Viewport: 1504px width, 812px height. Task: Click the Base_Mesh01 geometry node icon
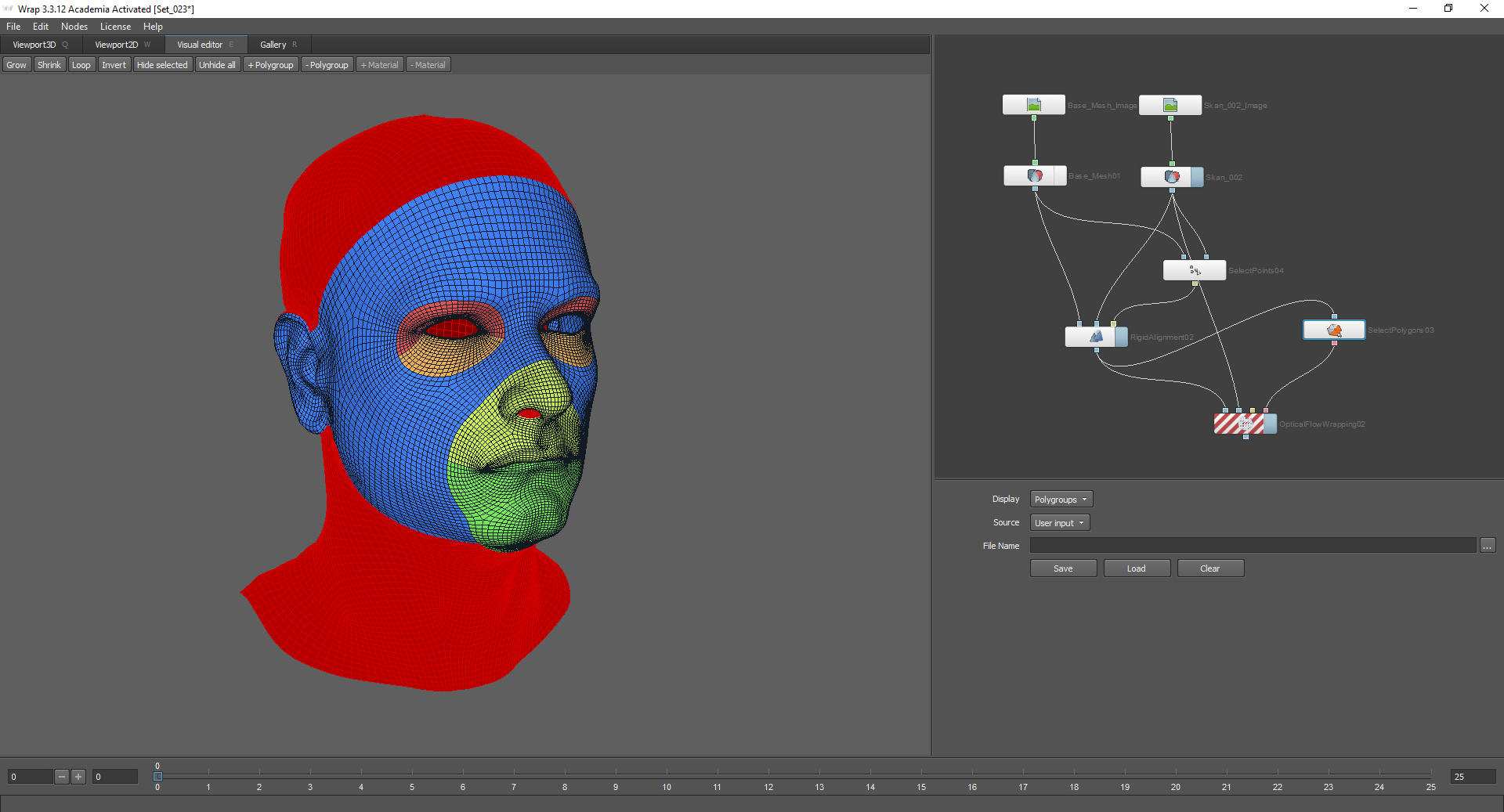pos(1034,176)
